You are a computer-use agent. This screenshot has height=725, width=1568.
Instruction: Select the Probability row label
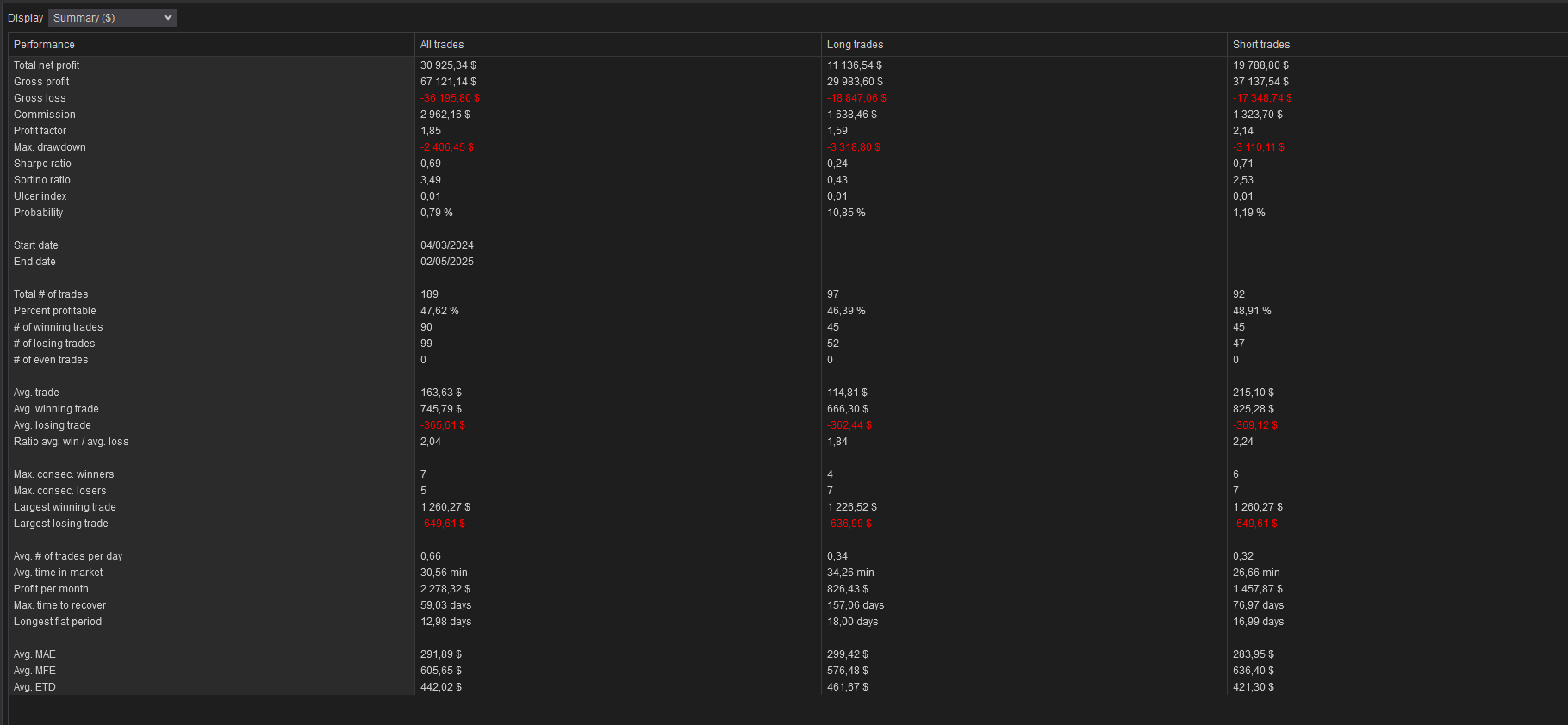(38, 213)
